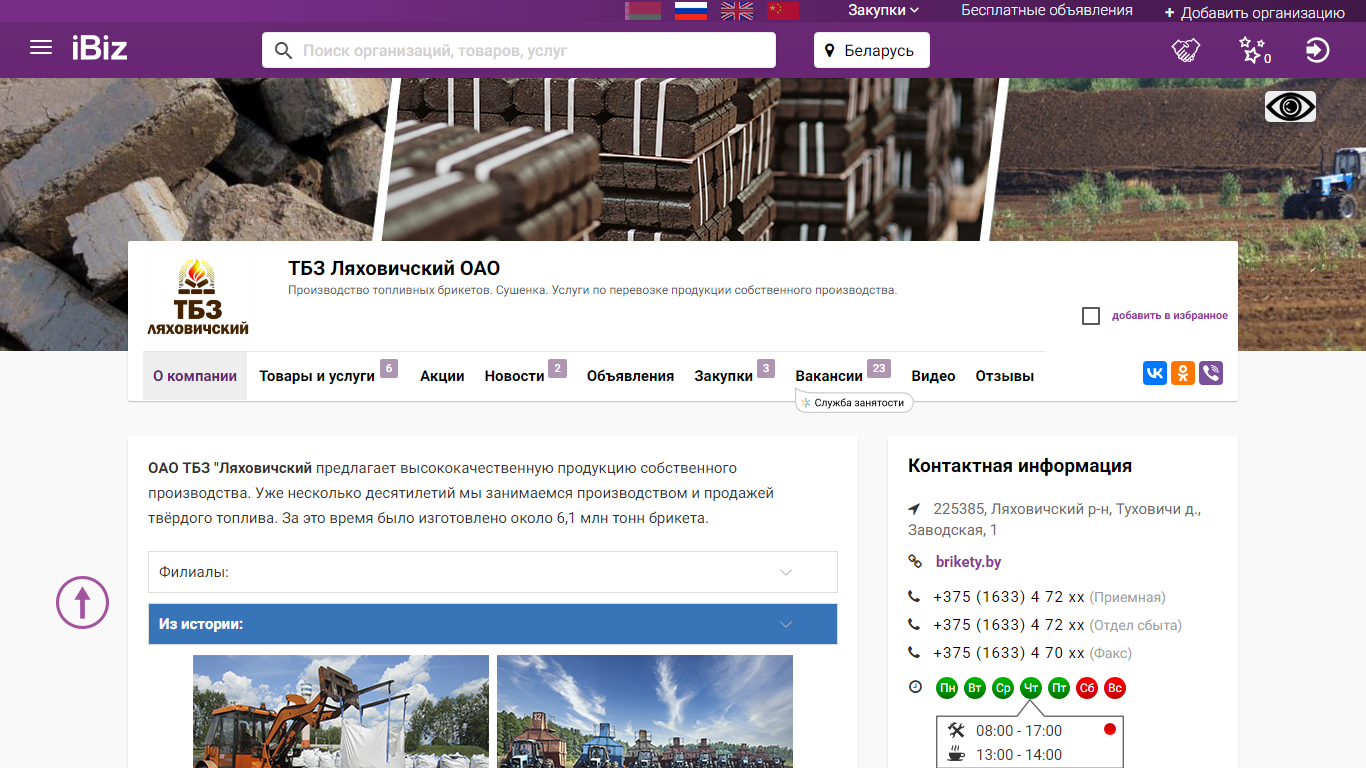Open the loader tractor photo thumbnail
Image resolution: width=1366 pixels, height=768 pixels.
click(341, 711)
